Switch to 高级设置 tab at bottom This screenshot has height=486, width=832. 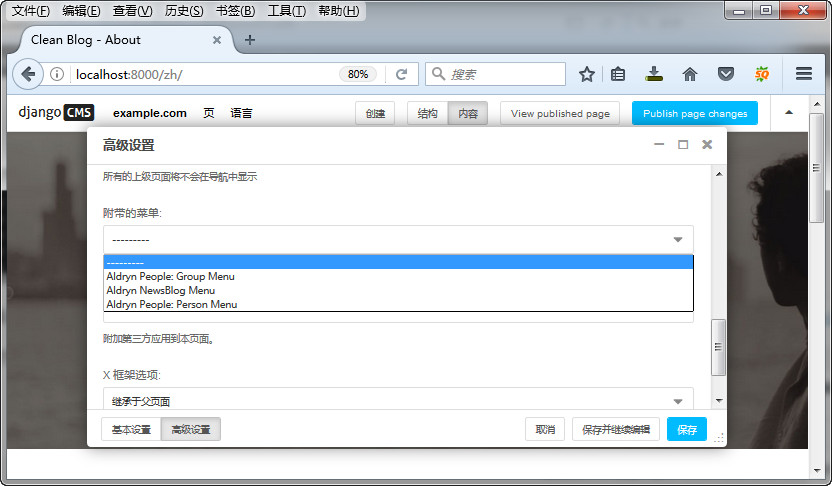click(190, 429)
